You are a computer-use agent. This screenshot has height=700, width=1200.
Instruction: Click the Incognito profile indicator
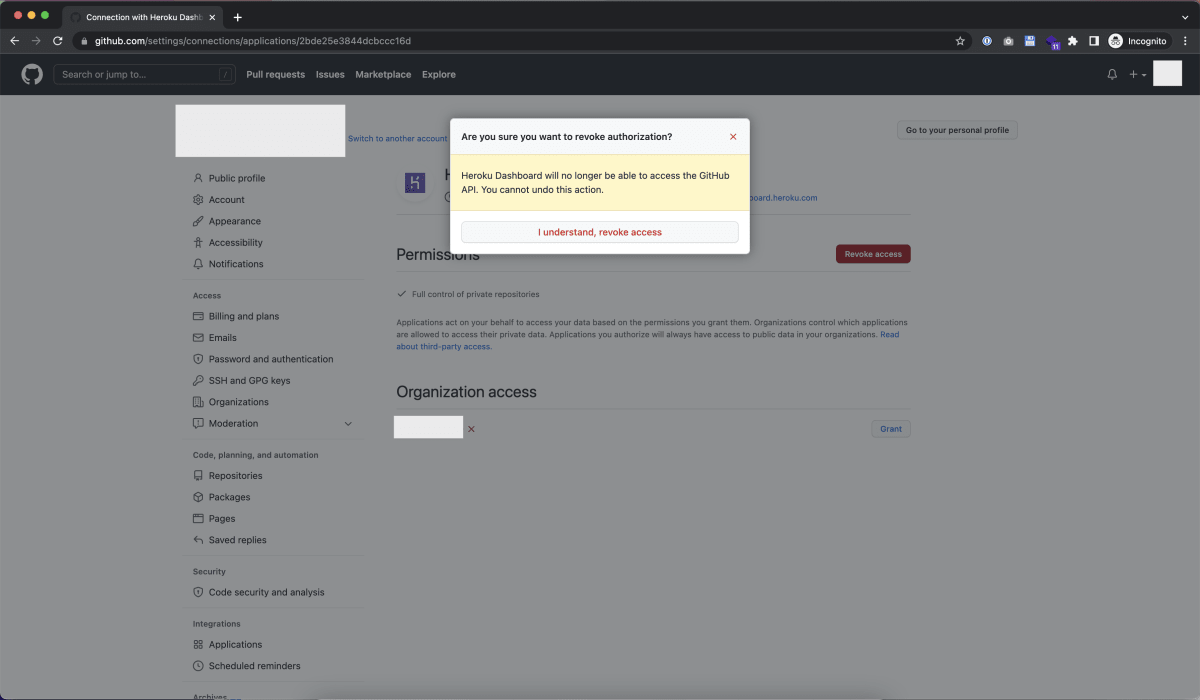click(x=1138, y=41)
